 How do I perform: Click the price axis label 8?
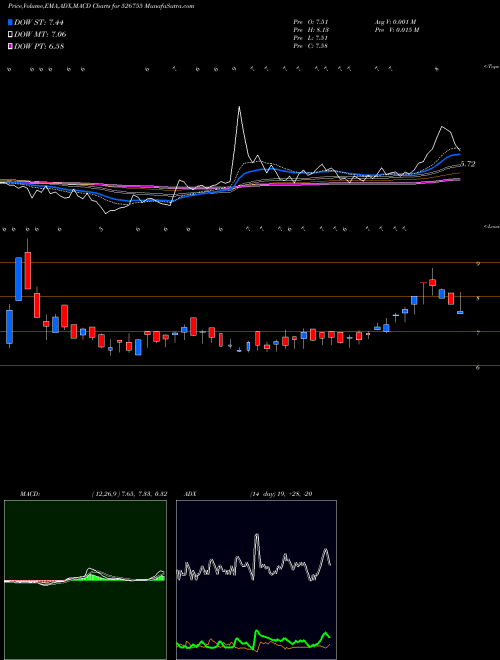tap(478, 298)
